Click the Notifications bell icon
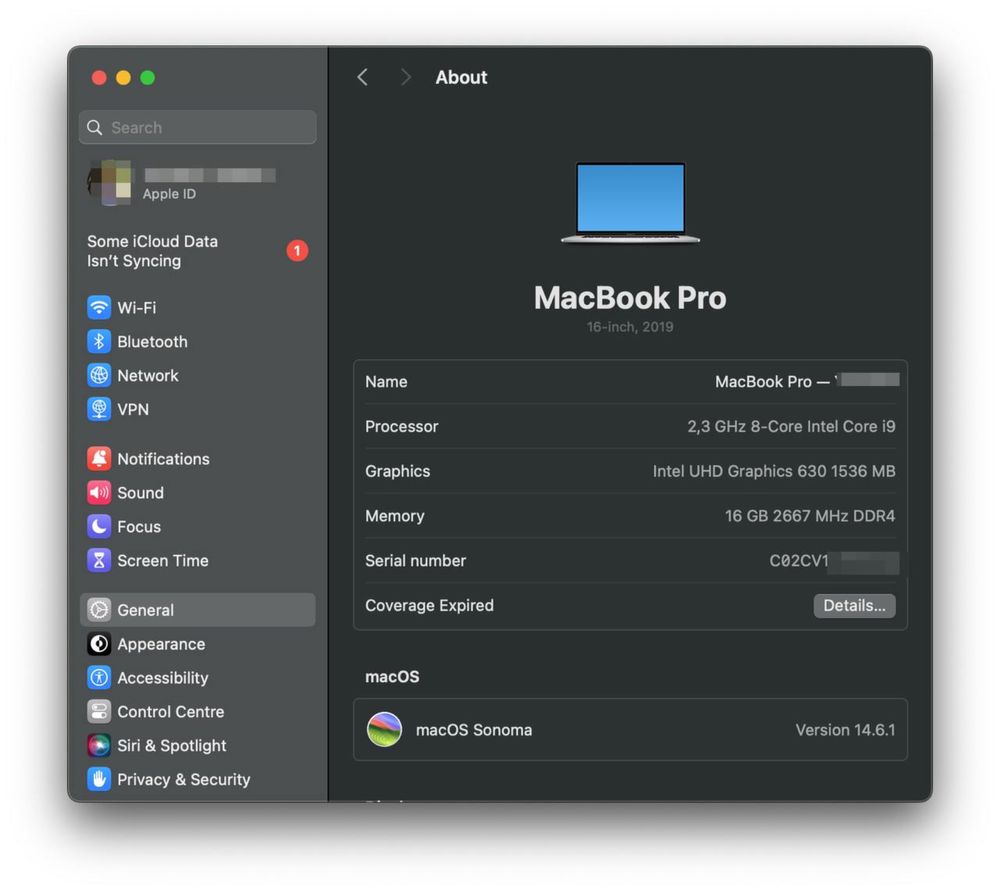This screenshot has width=1000, height=892. coord(99,458)
